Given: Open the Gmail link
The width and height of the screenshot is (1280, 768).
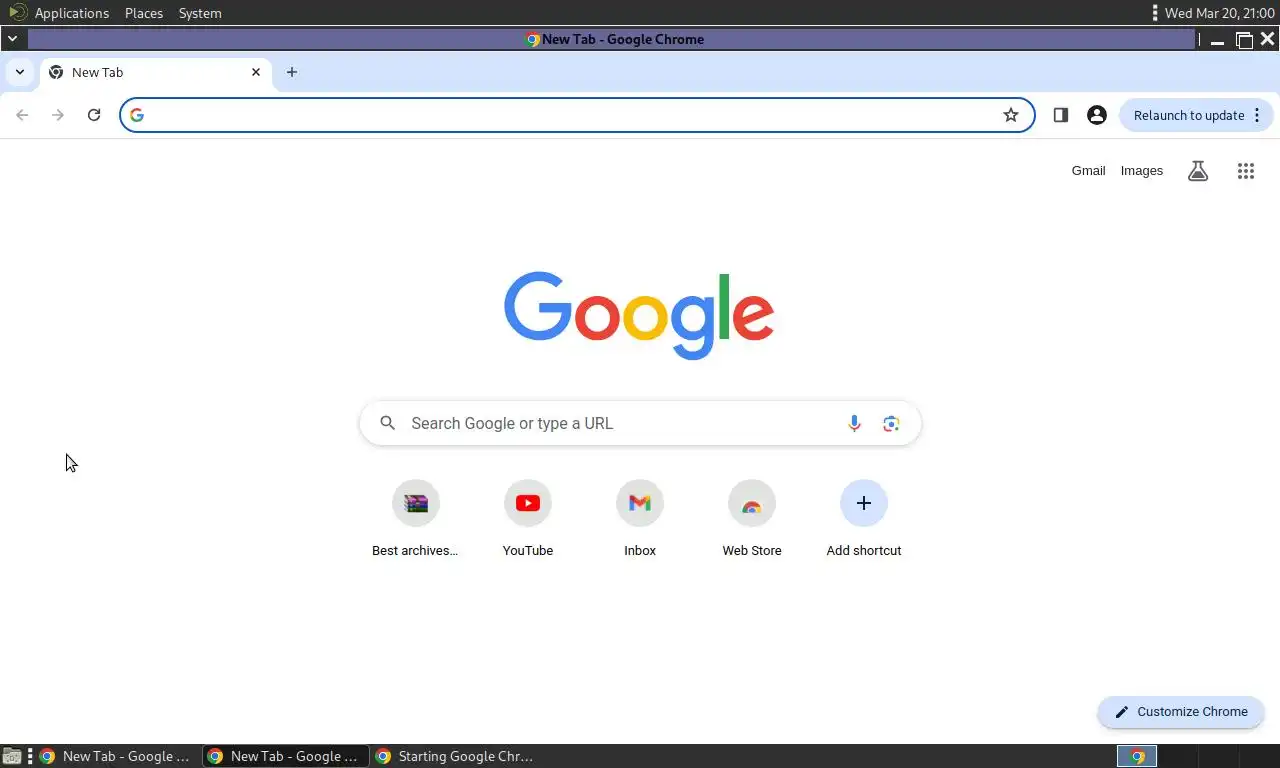Looking at the screenshot, I should click(x=1088, y=171).
